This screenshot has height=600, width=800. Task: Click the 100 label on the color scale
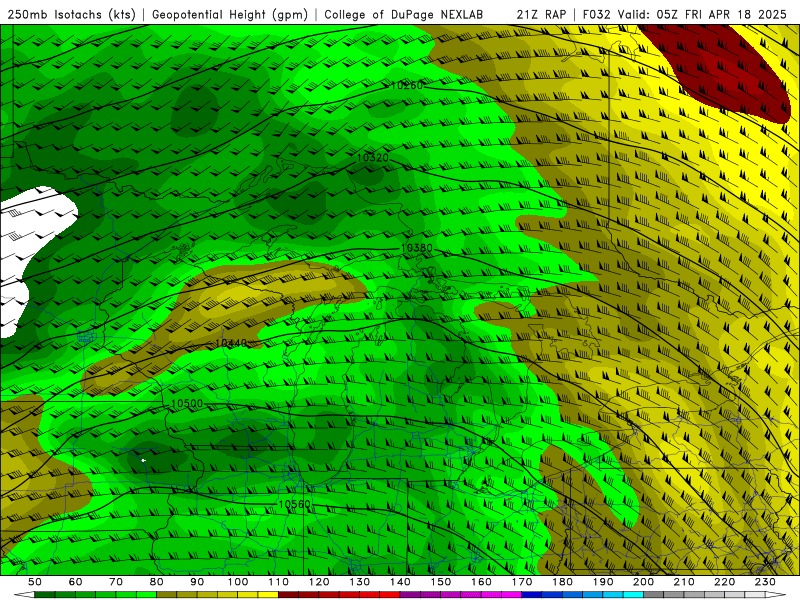point(237,582)
